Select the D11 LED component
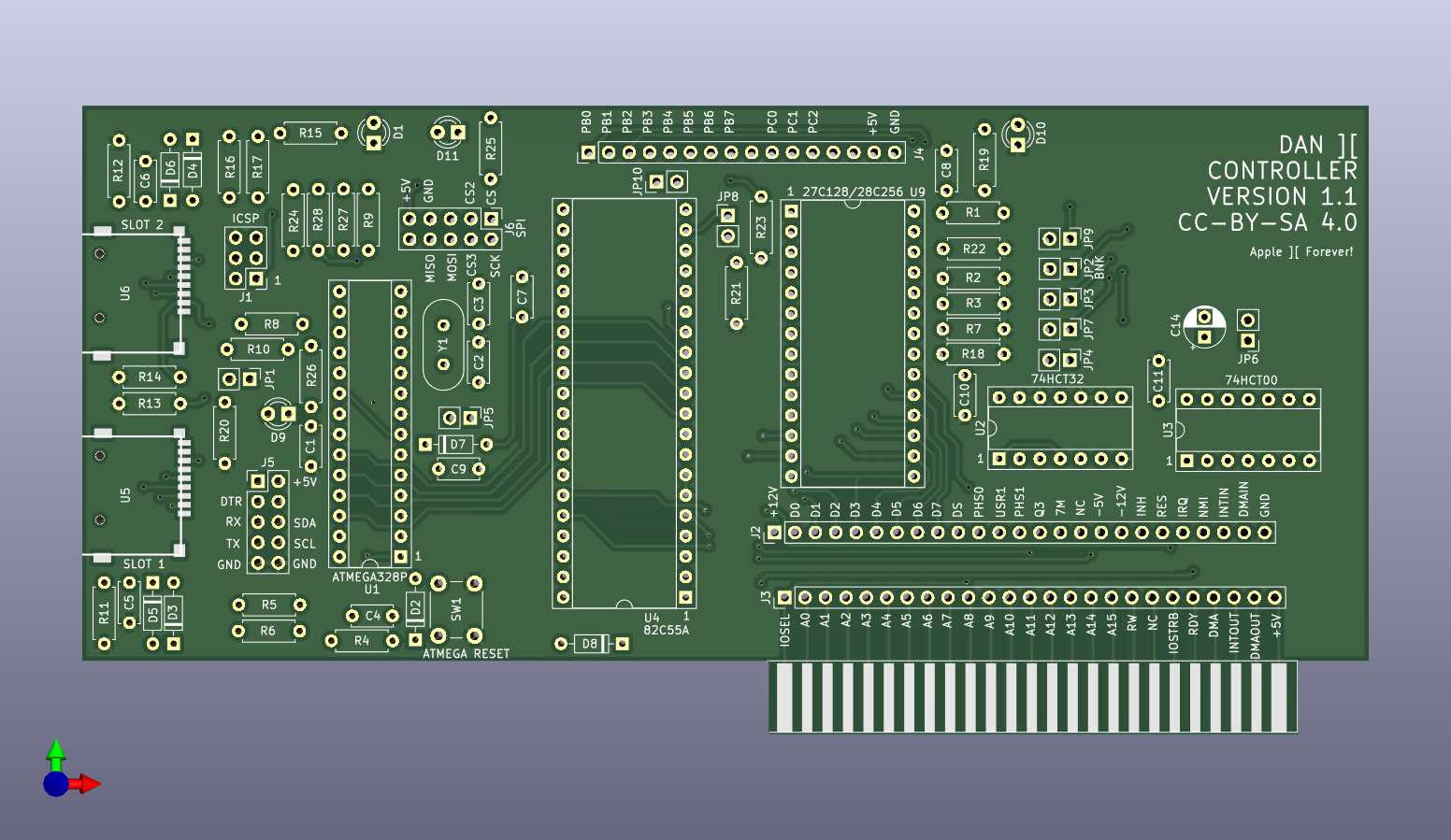 pos(448,132)
